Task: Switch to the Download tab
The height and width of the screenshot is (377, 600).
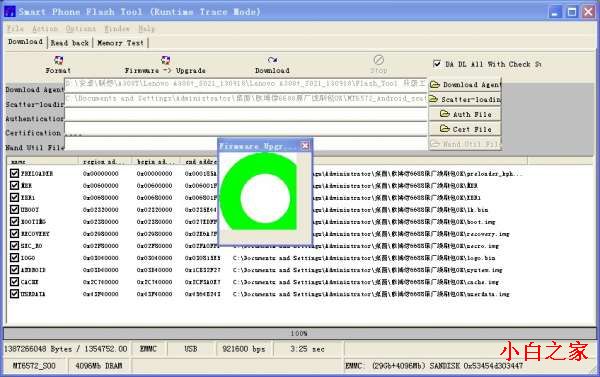Action: 25,42
